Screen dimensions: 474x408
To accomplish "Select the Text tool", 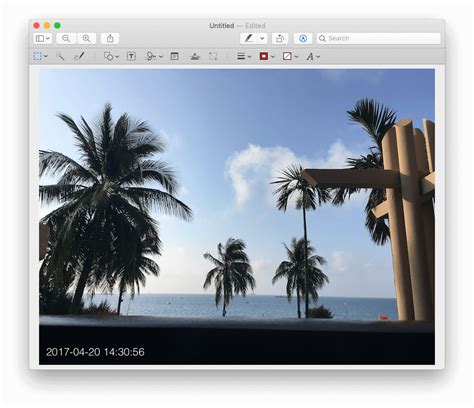I will point(131,56).
